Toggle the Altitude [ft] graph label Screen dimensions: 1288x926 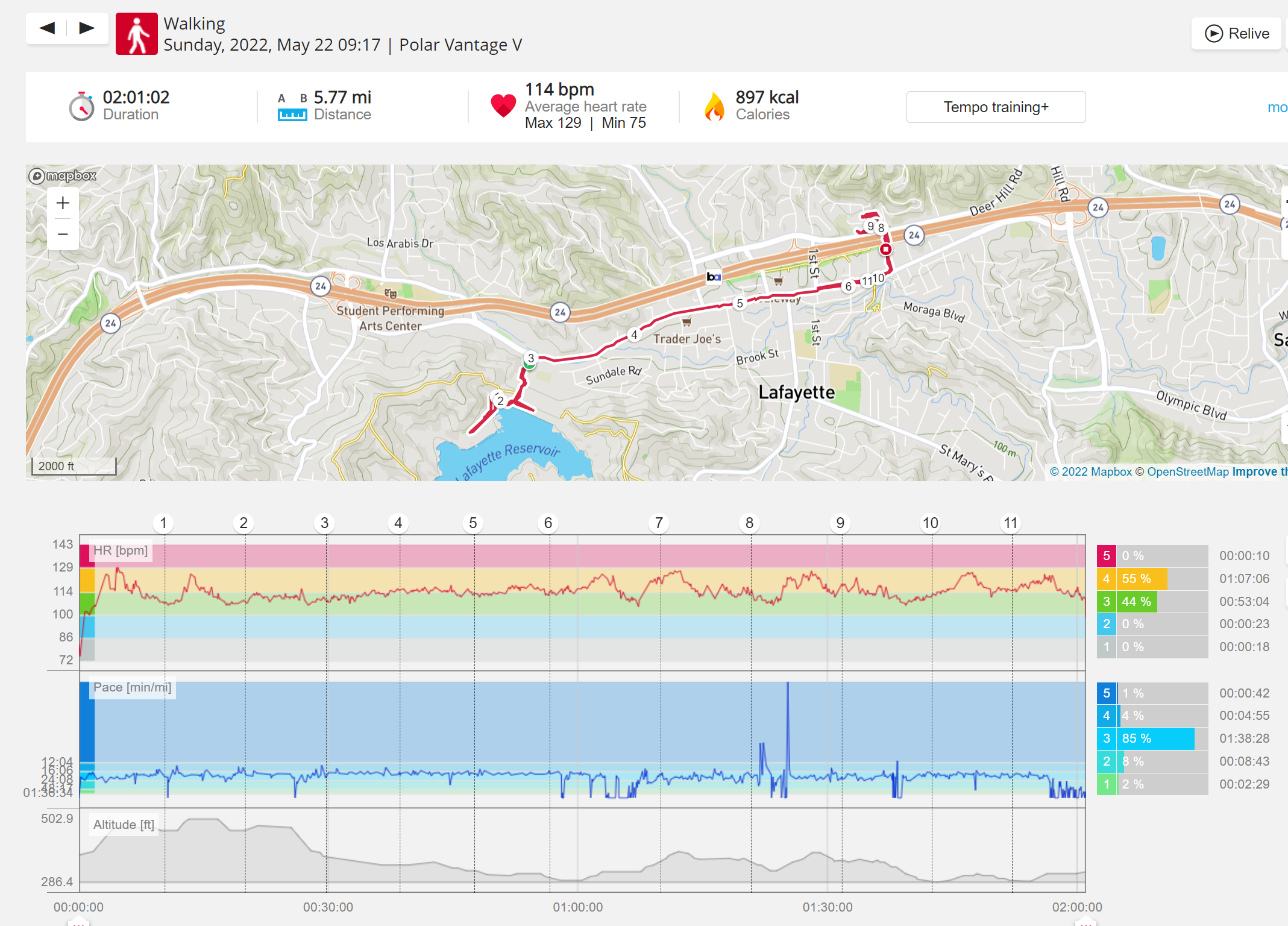124,825
